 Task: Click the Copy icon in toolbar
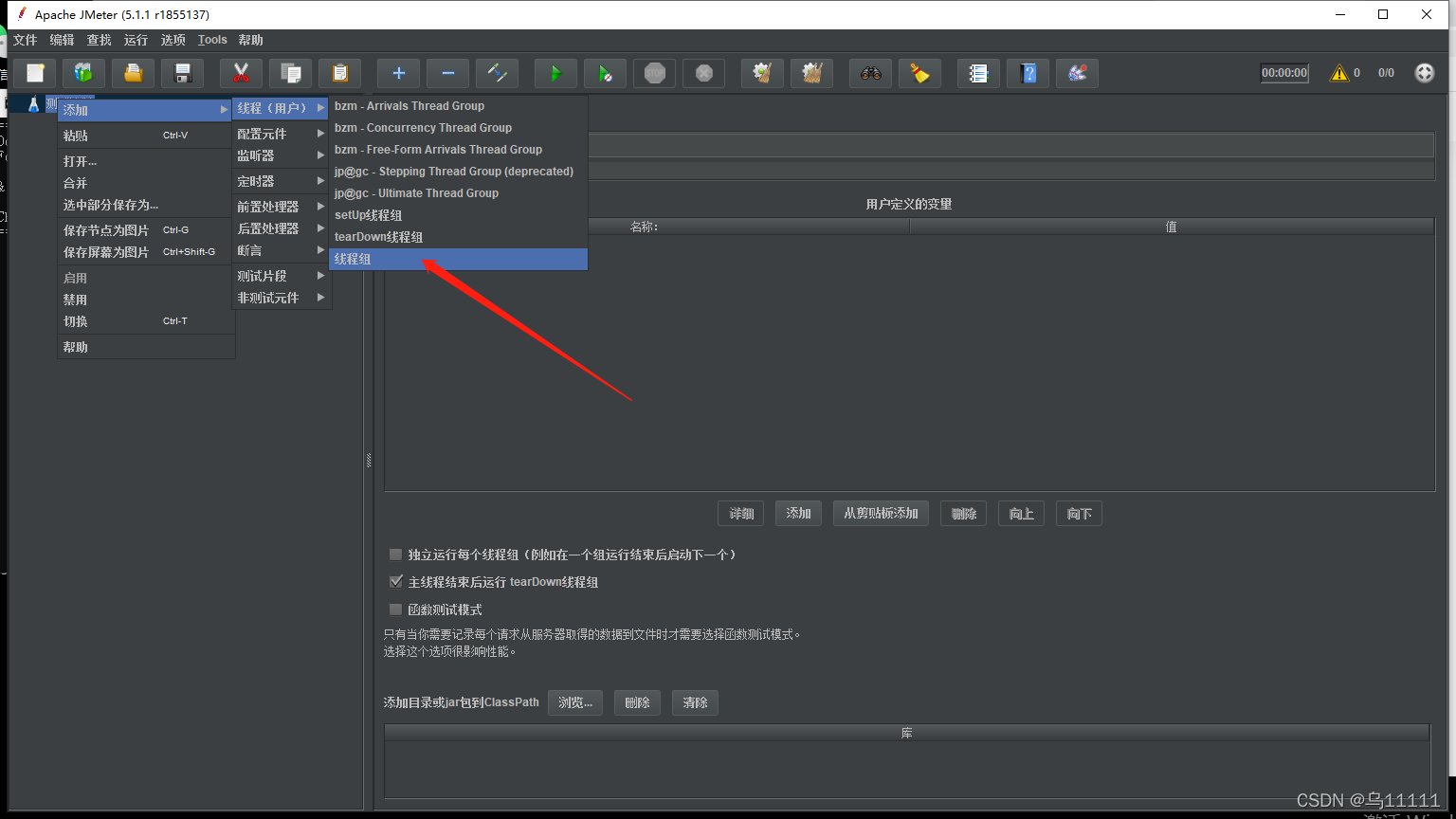pos(291,73)
